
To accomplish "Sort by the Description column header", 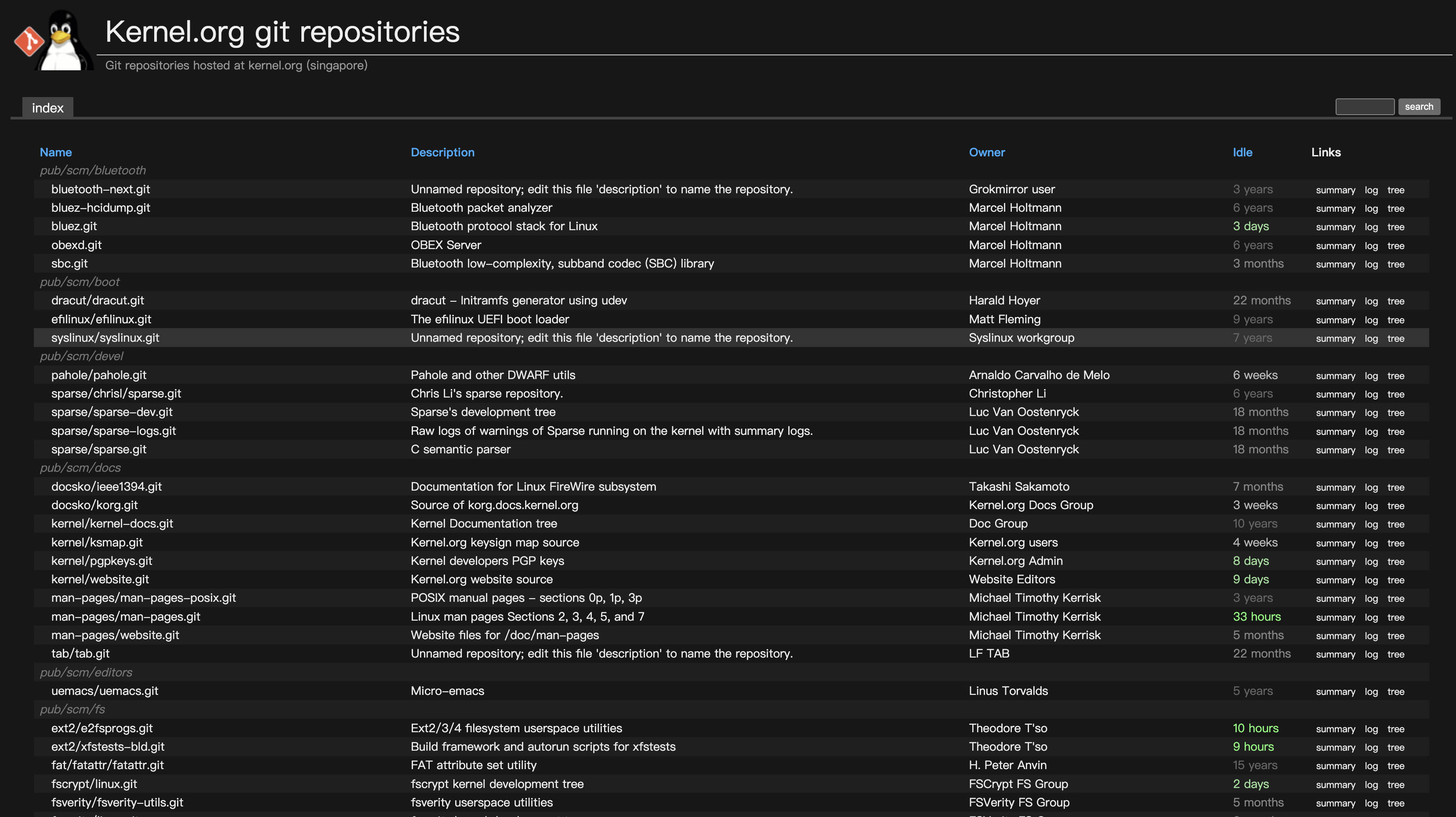I will (442, 152).
